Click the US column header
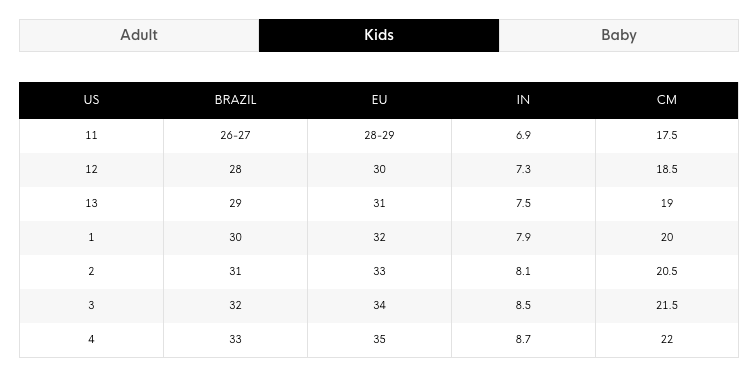The image size is (753, 378). pyautogui.click(x=91, y=100)
